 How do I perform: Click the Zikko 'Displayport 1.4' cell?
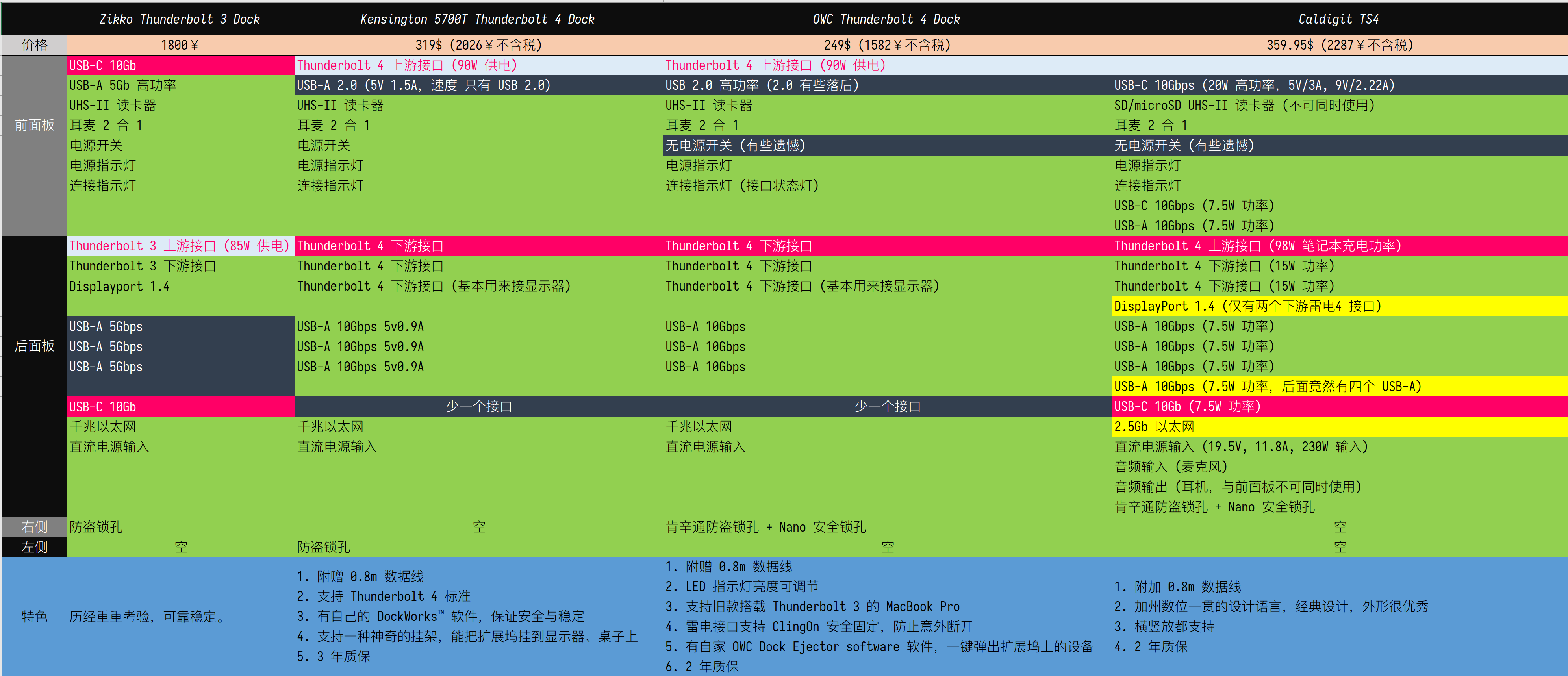pos(180,286)
